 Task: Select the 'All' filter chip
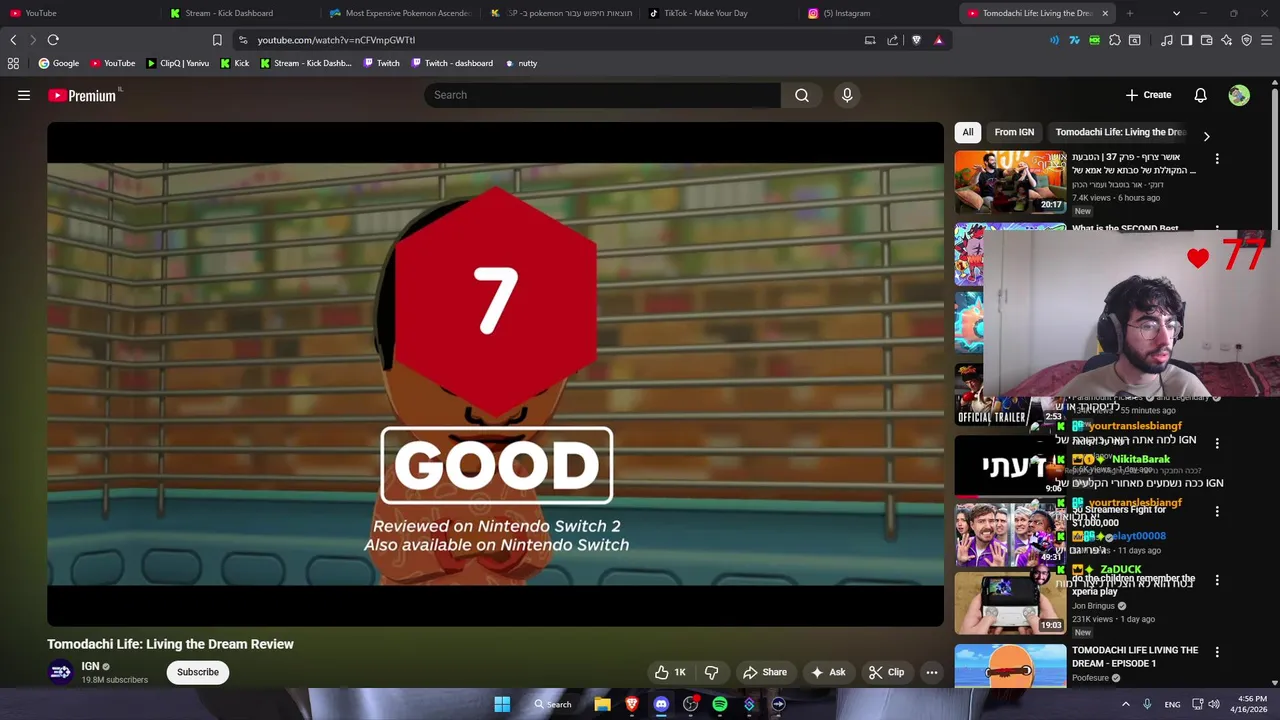(x=967, y=132)
